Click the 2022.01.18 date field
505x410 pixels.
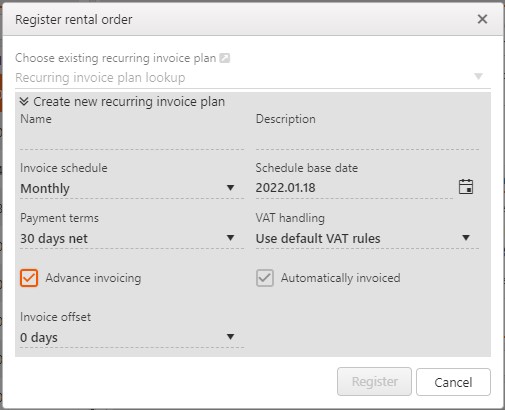pos(354,188)
